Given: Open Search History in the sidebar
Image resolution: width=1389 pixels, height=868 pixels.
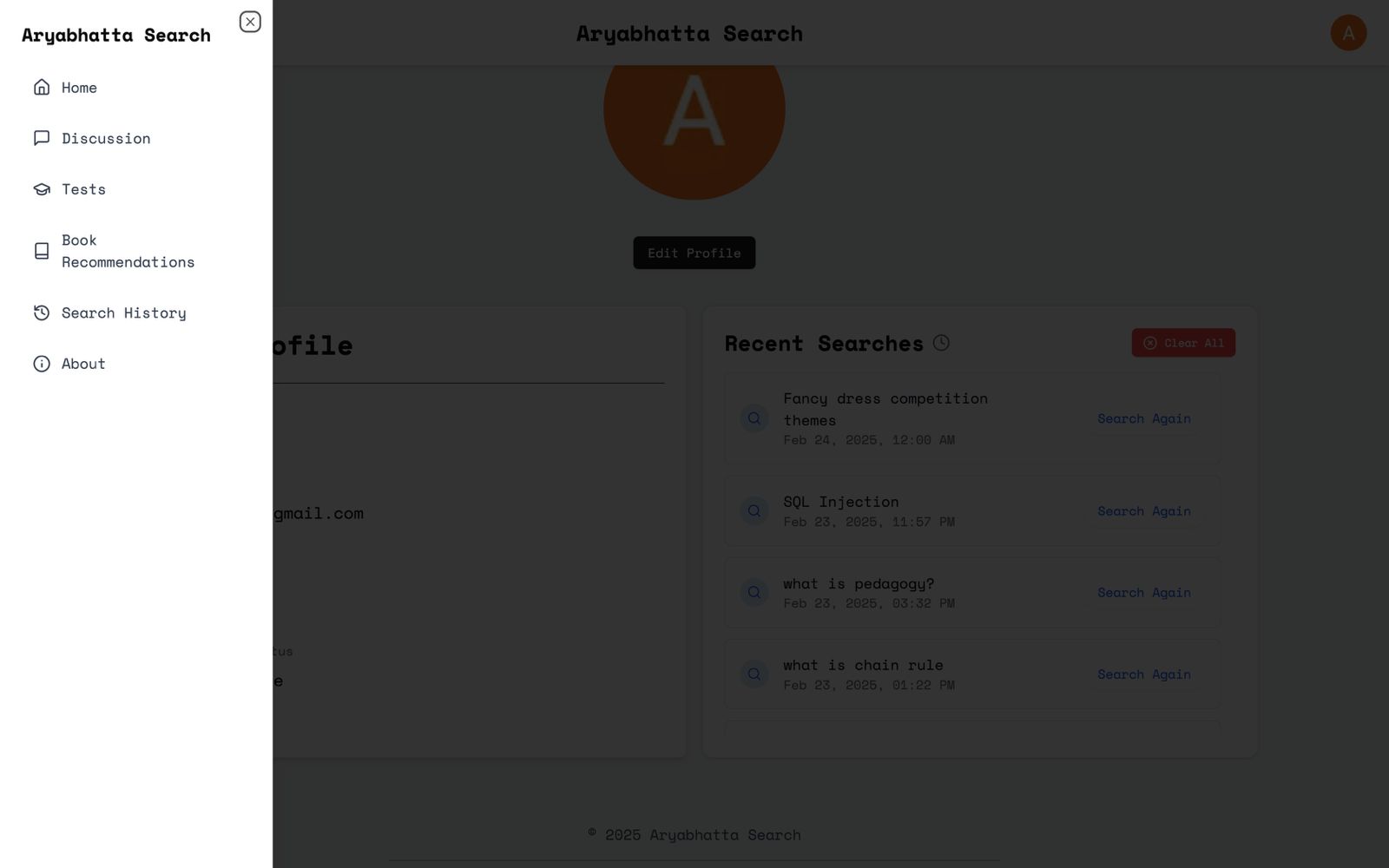Looking at the screenshot, I should (136, 312).
